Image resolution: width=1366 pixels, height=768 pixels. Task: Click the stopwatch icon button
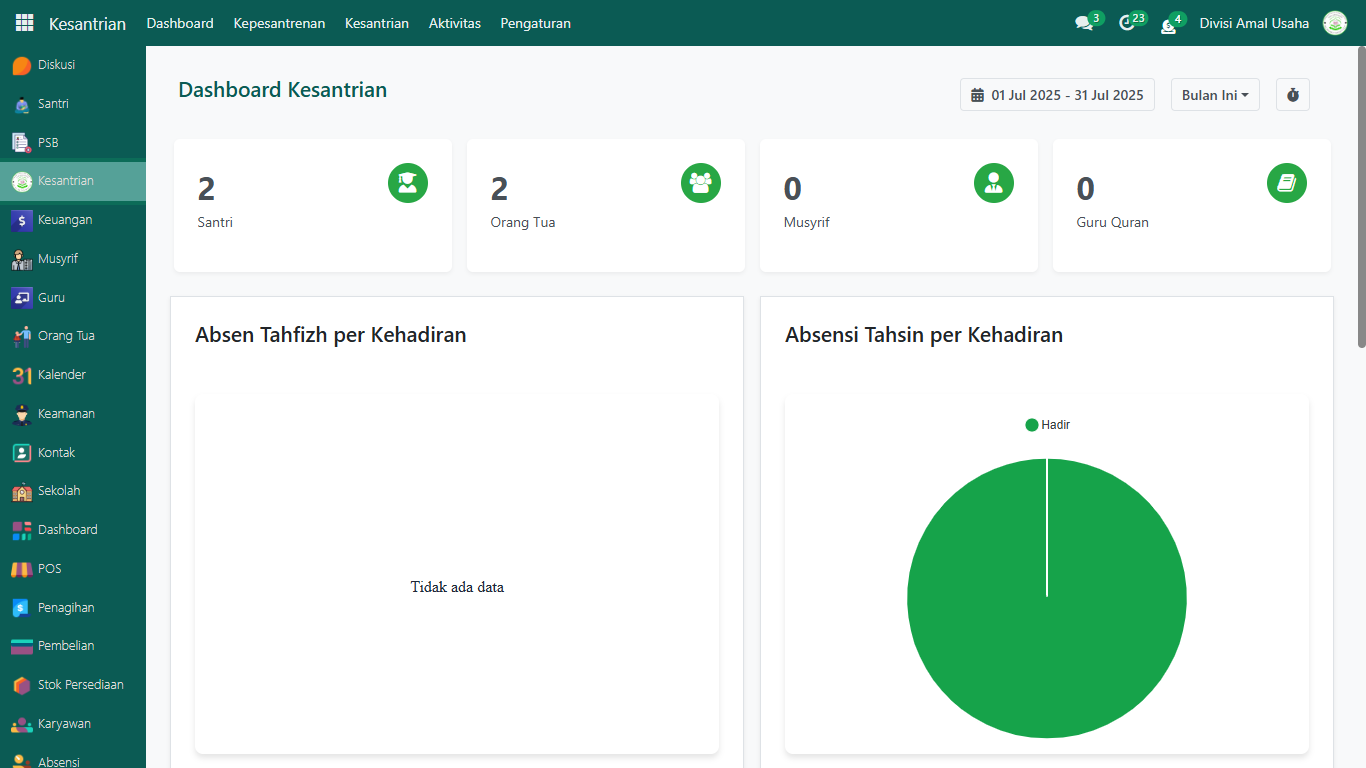(x=1292, y=95)
